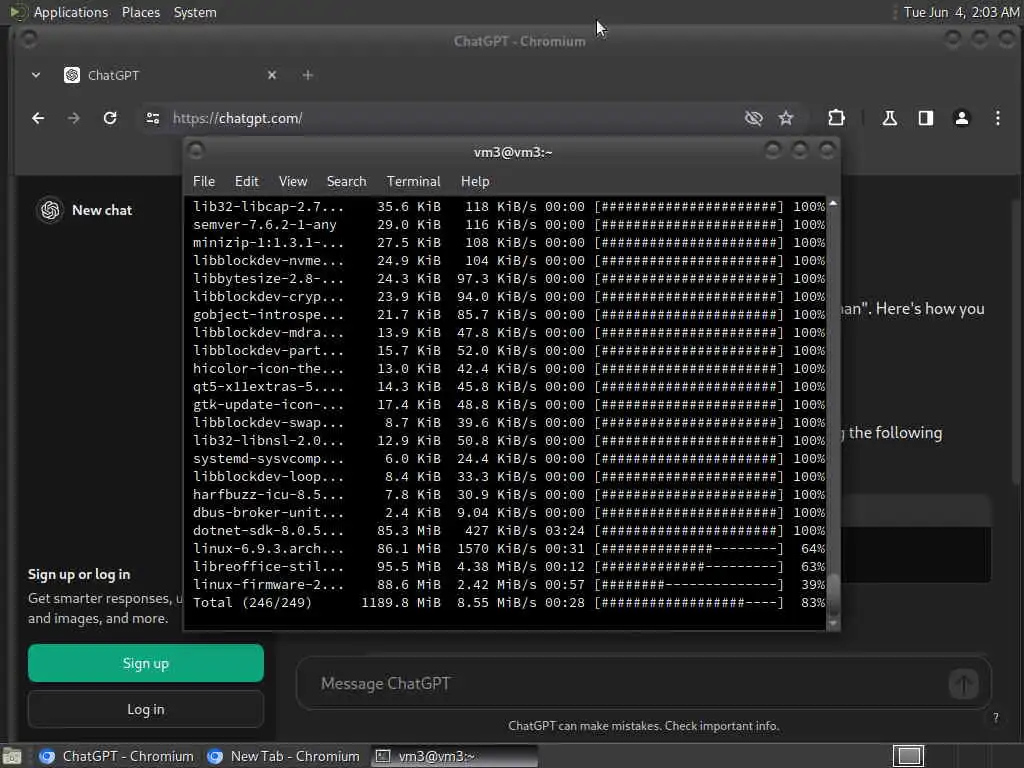Click the terminal scrollbar down arrow
Screen dimensions: 1024x768
833,624
